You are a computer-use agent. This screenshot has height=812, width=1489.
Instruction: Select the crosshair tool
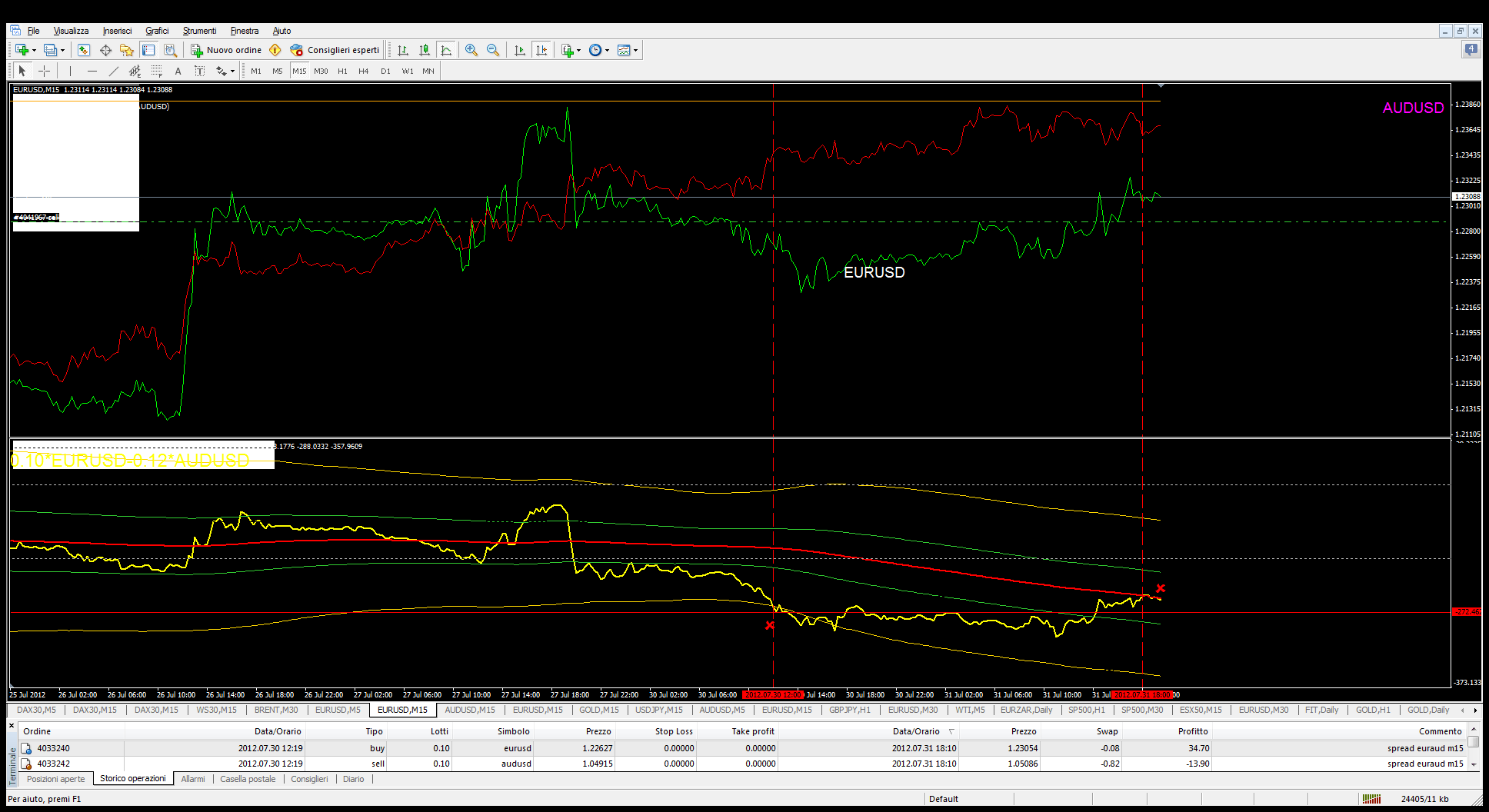click(x=44, y=71)
